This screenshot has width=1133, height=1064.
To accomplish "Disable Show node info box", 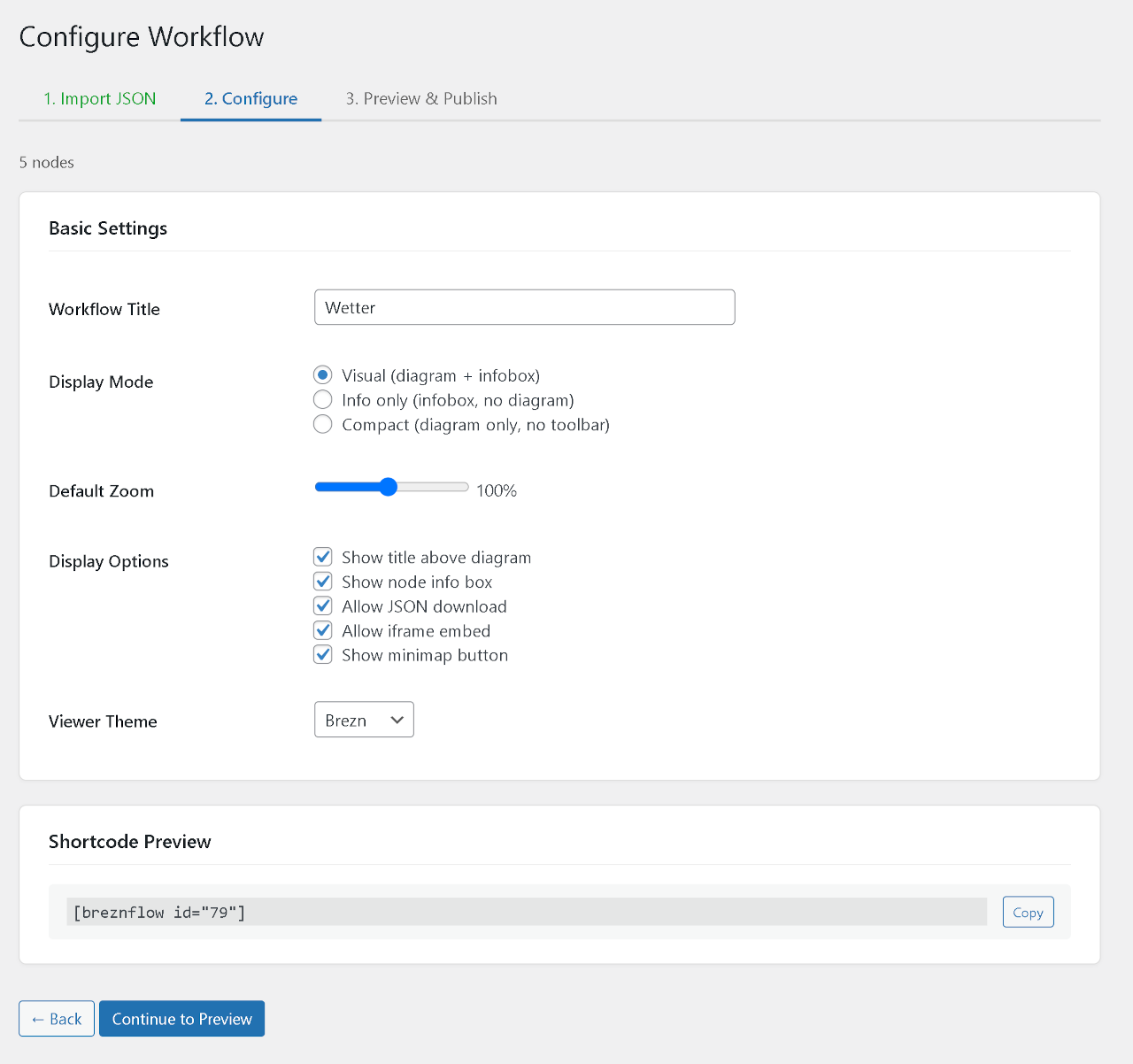I will tap(323, 581).
